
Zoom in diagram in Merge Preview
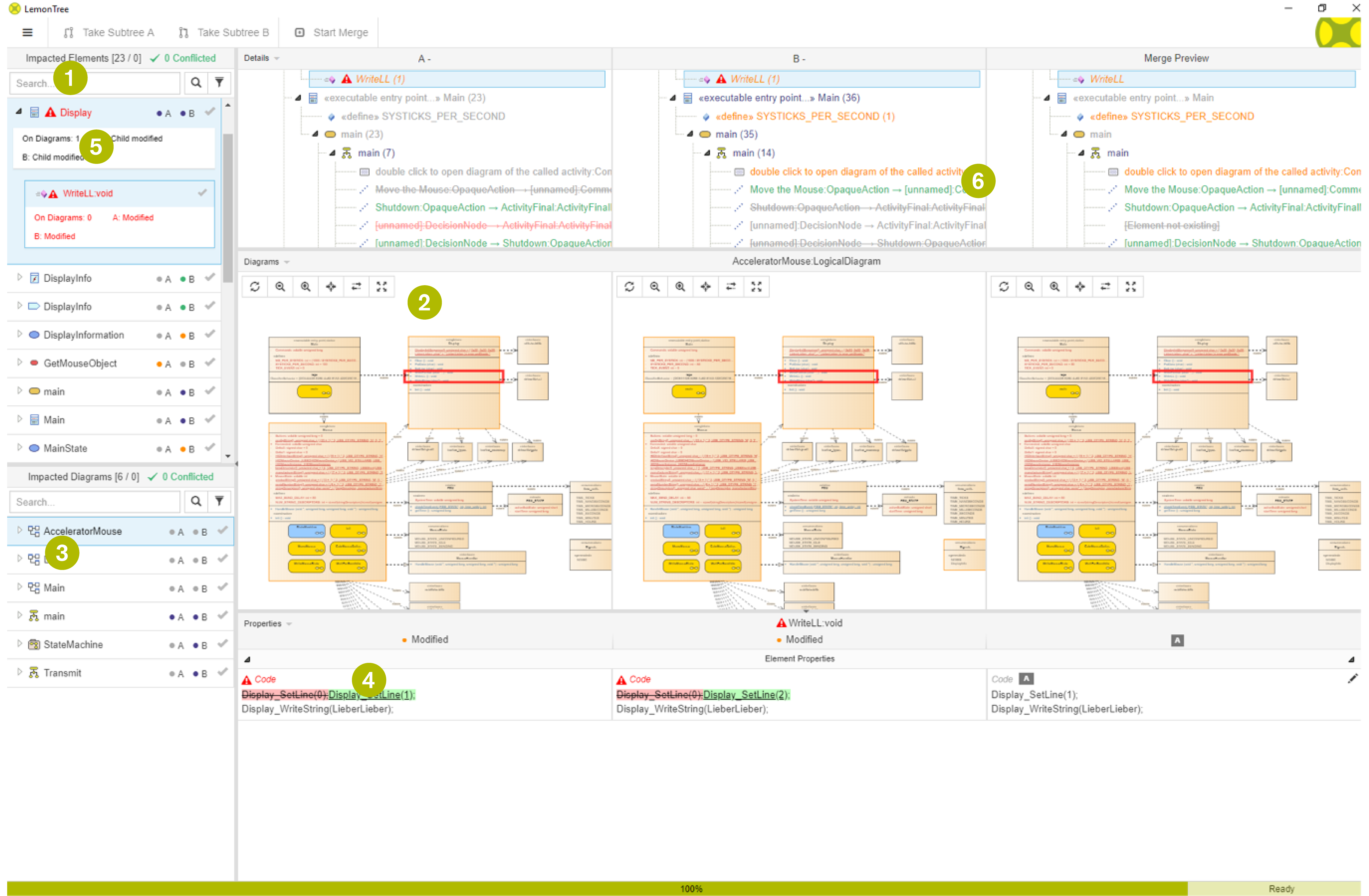(1054, 286)
